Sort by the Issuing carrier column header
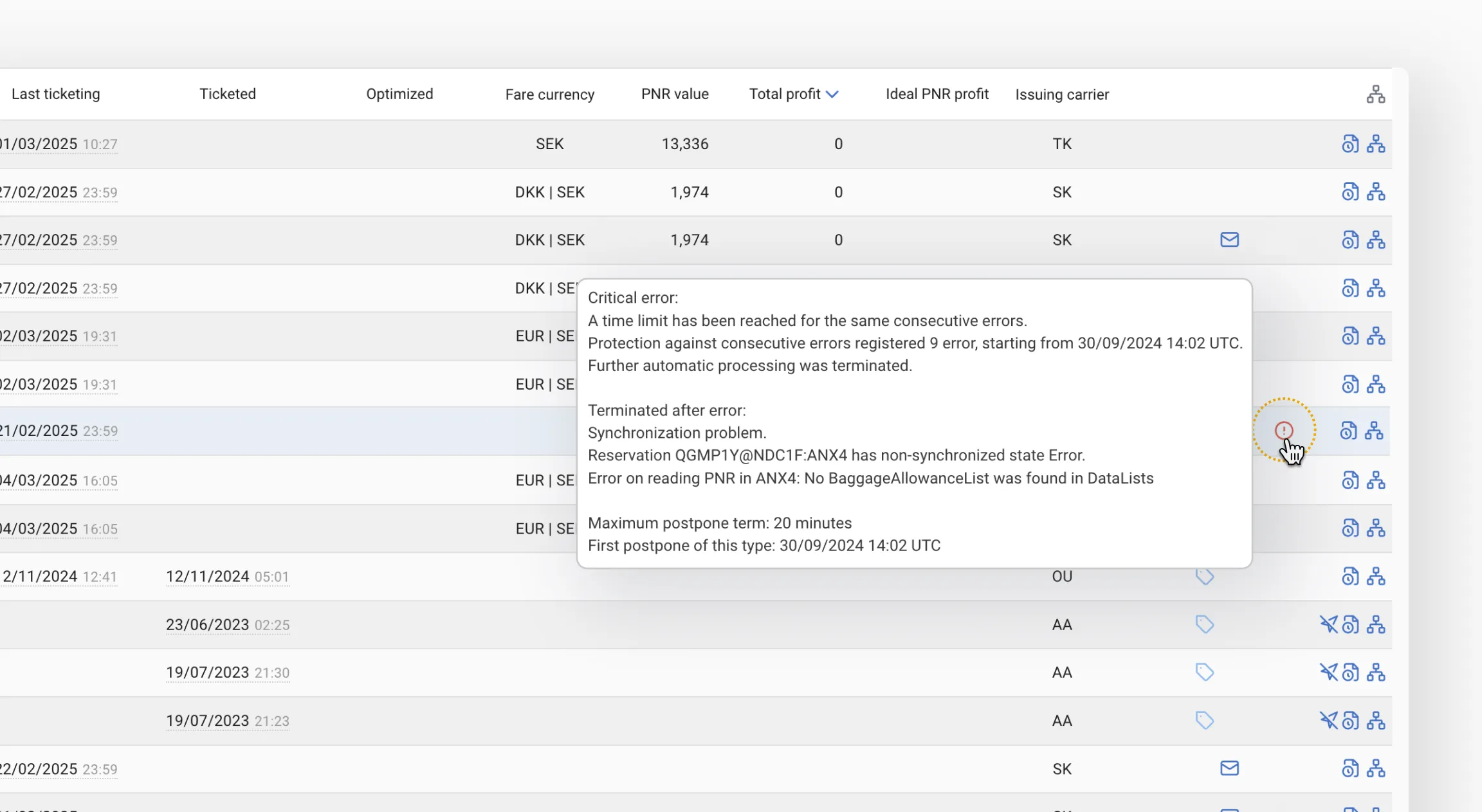The width and height of the screenshot is (1482, 812). tap(1062, 95)
